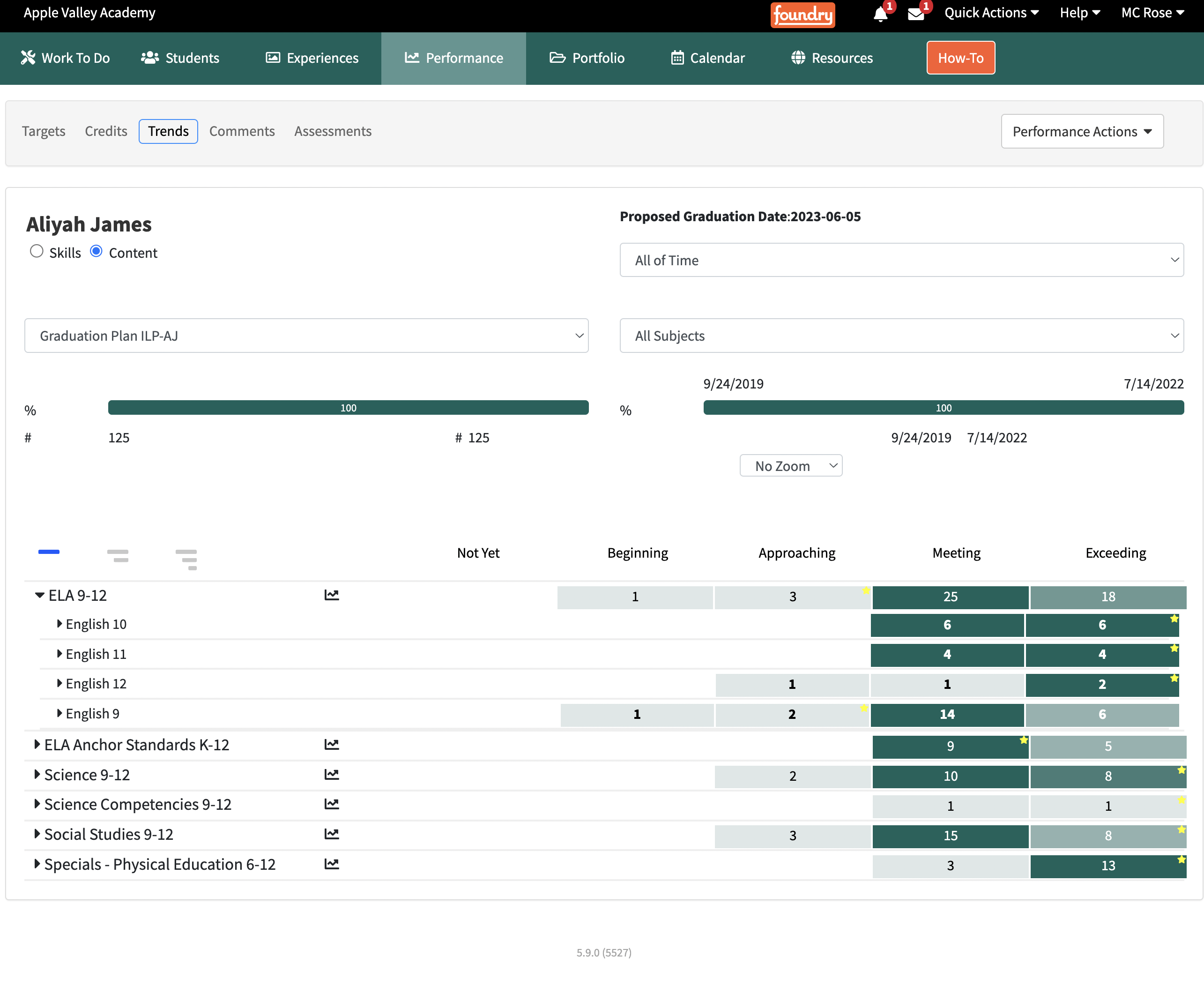Viewport: 1204px width, 986px height.
Task: Open trend chart for Social Studies 9-12
Action: 332,834
